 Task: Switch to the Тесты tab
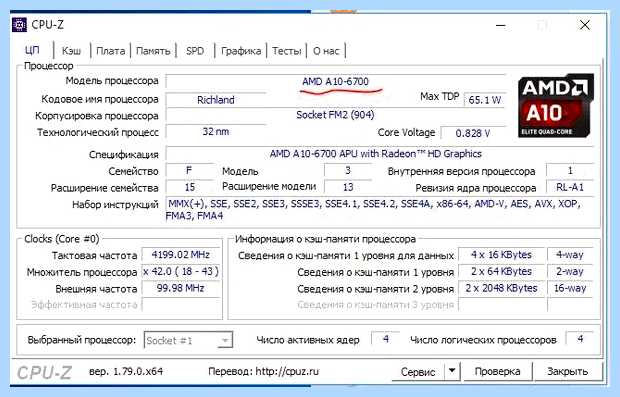click(x=287, y=51)
